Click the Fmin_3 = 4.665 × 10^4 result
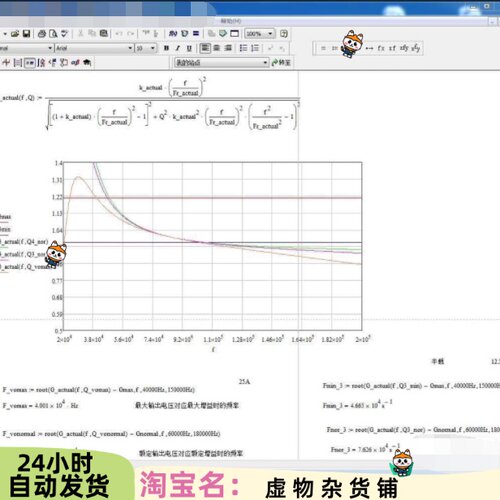Viewport: 500px width, 500px height. 357,405
